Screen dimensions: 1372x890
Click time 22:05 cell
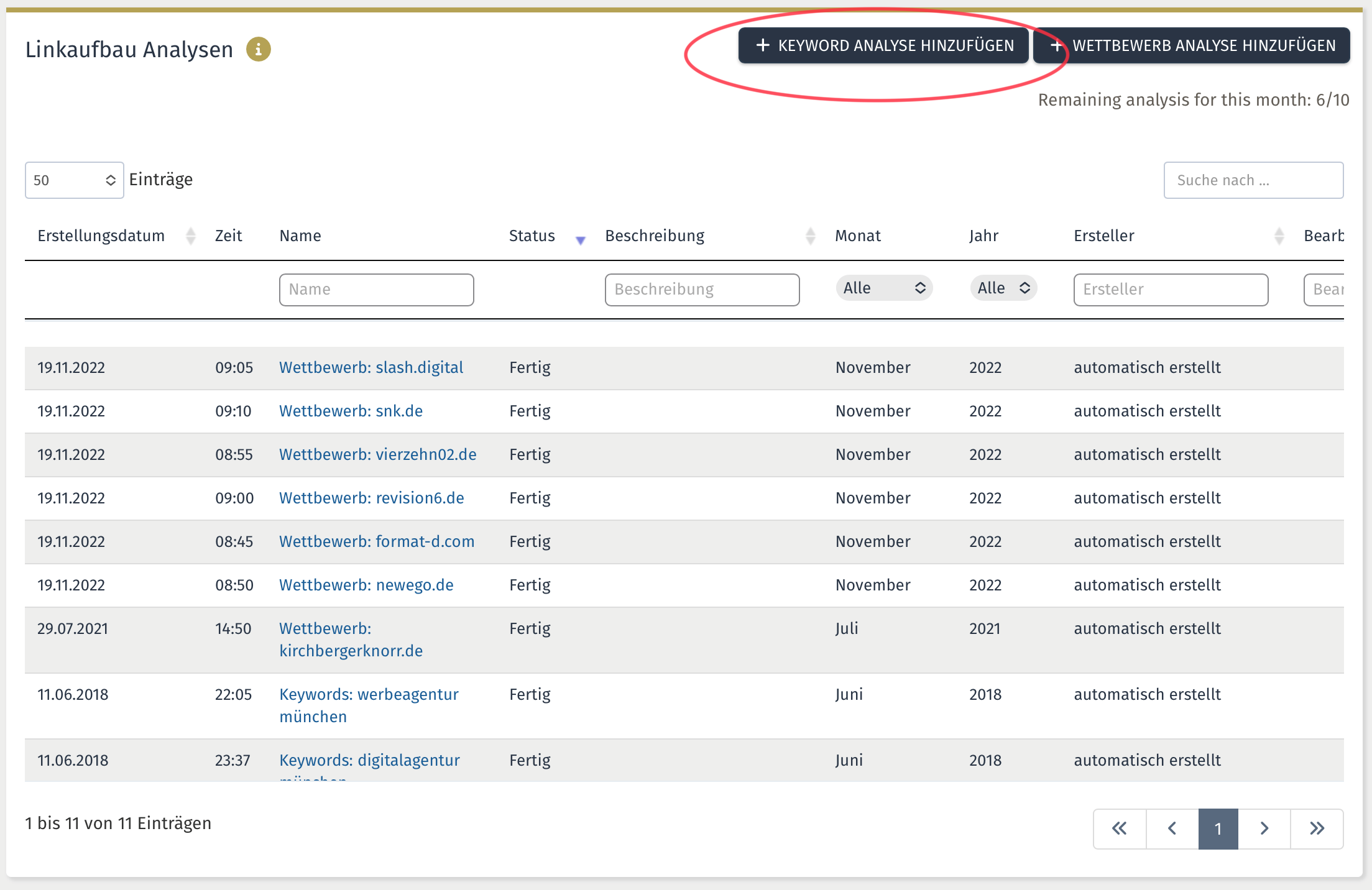tap(233, 694)
